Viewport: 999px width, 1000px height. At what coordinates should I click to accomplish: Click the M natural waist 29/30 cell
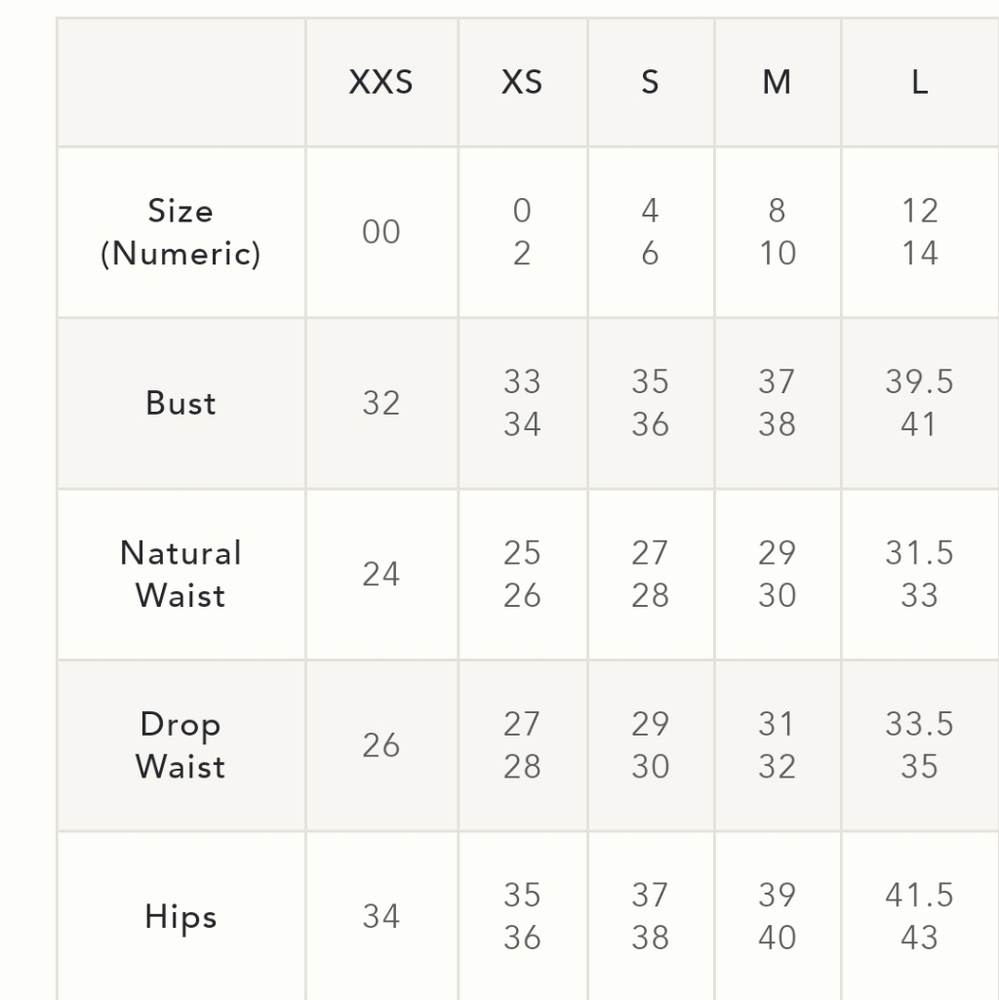(x=777, y=574)
